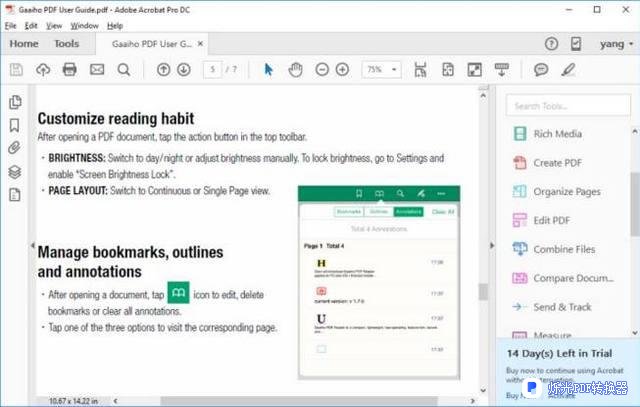This screenshot has height=407, width=640.
Task: Click the horizontal scrollbar right arrow
Action: [x=473, y=401]
